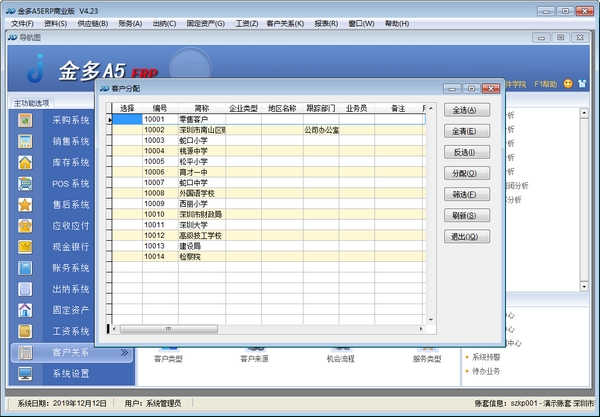Open the 供应链(B) menu
600x417 pixels.
coord(93,24)
